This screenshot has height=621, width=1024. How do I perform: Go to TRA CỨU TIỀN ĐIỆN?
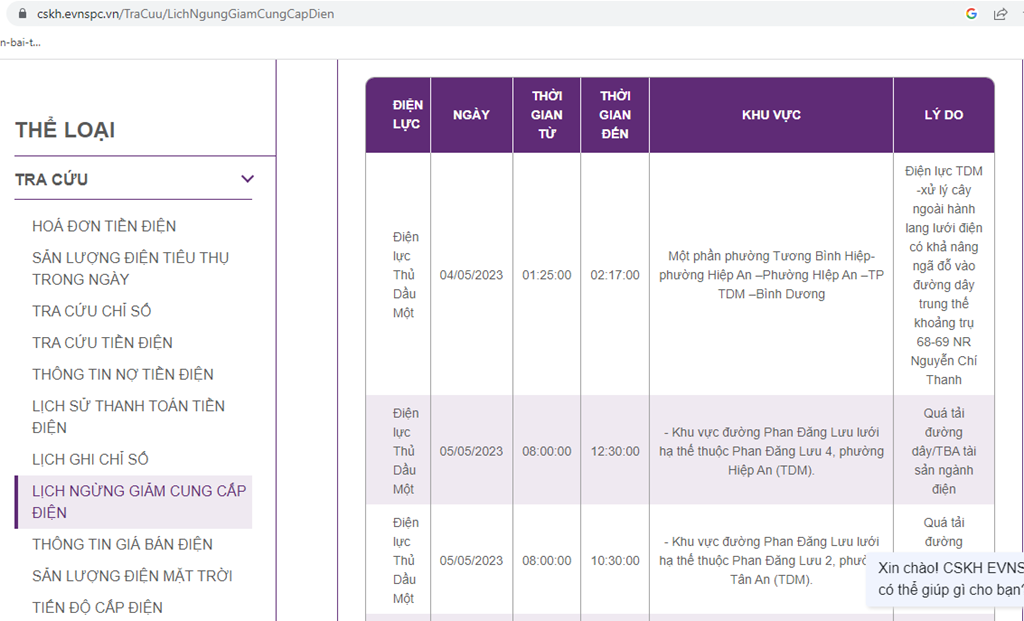tap(103, 342)
